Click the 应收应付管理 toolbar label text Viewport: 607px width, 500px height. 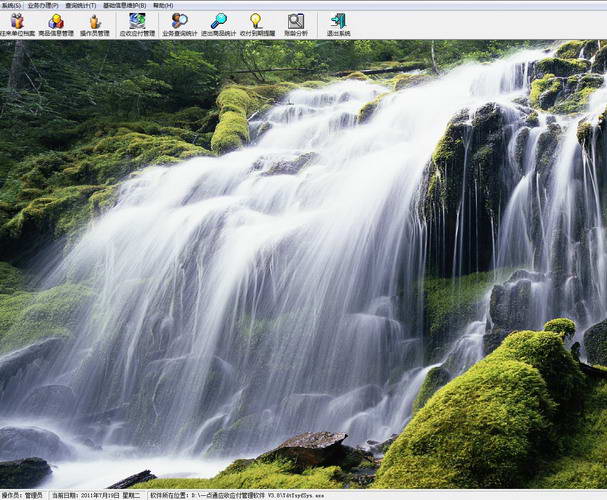tap(137, 33)
